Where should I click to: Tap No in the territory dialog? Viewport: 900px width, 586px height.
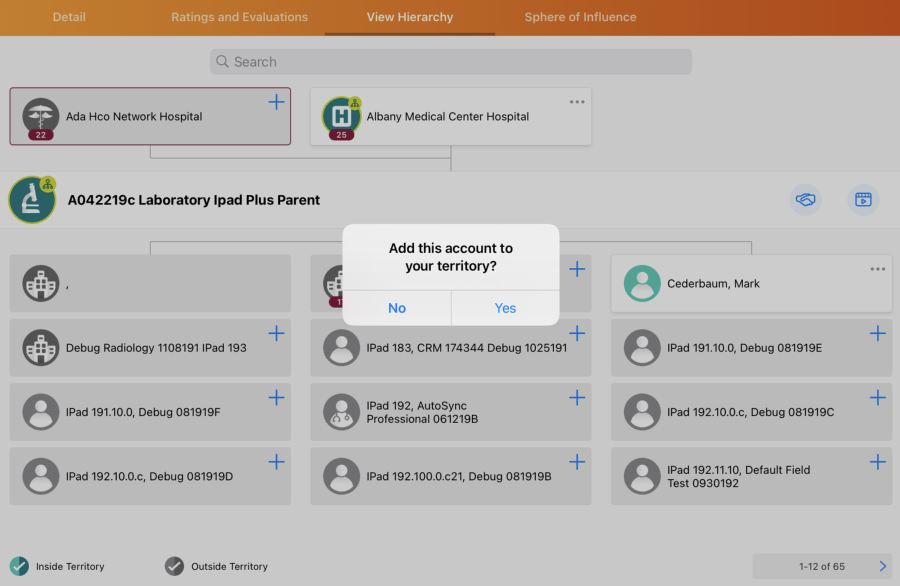(x=397, y=308)
